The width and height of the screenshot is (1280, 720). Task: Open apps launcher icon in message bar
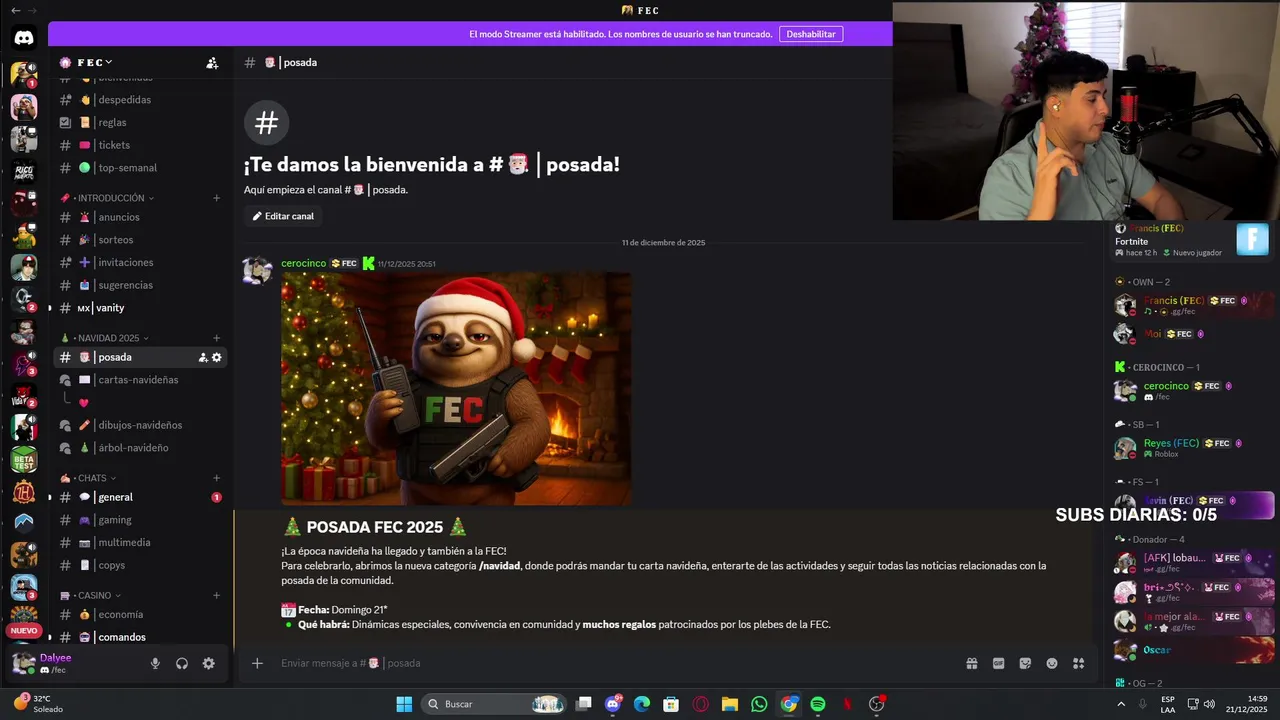pyautogui.click(x=1078, y=663)
